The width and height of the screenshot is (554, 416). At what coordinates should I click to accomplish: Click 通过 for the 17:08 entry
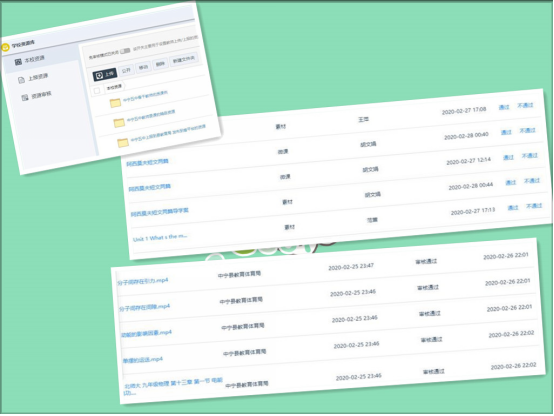point(504,107)
